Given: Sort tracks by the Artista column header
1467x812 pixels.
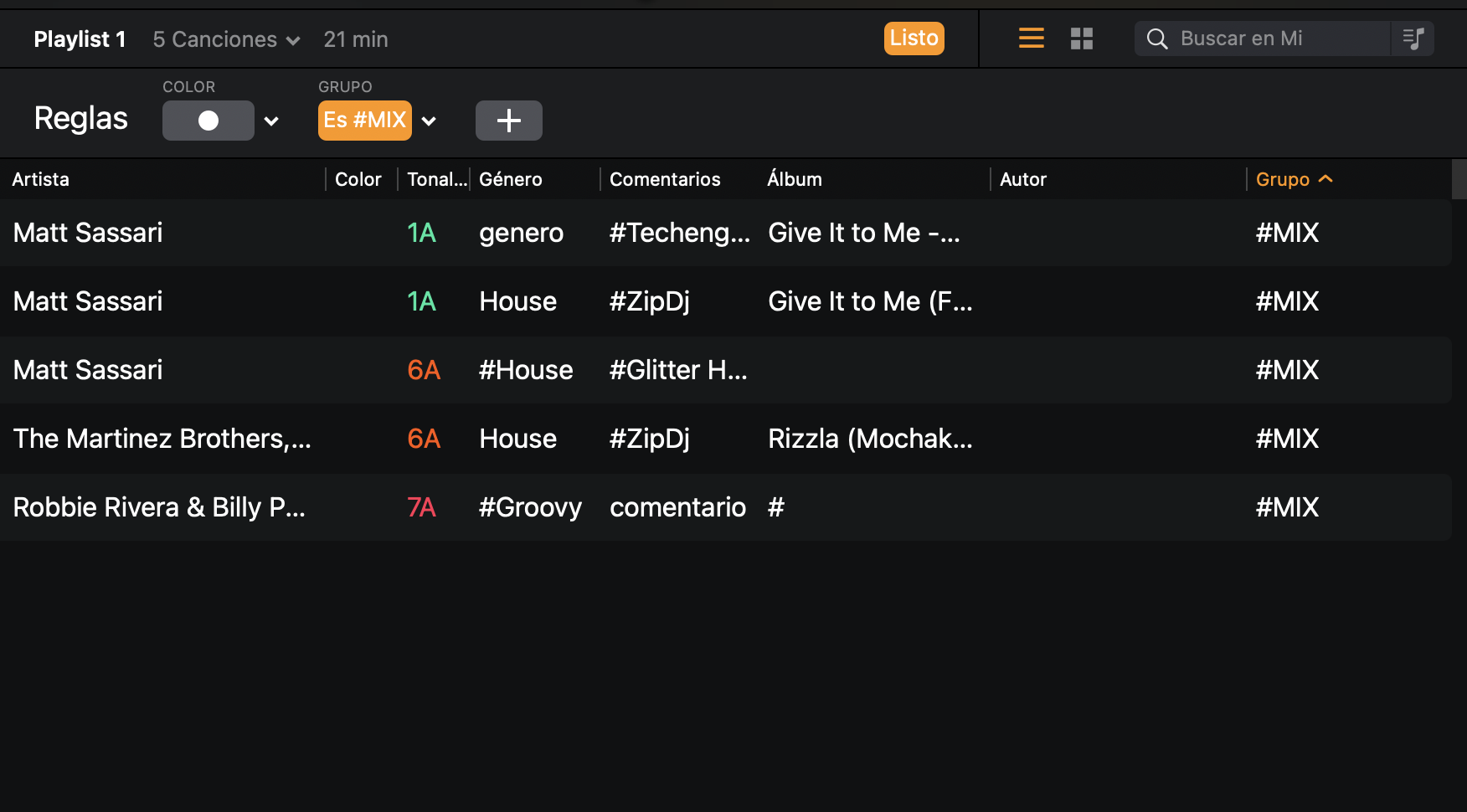Looking at the screenshot, I should [40, 178].
